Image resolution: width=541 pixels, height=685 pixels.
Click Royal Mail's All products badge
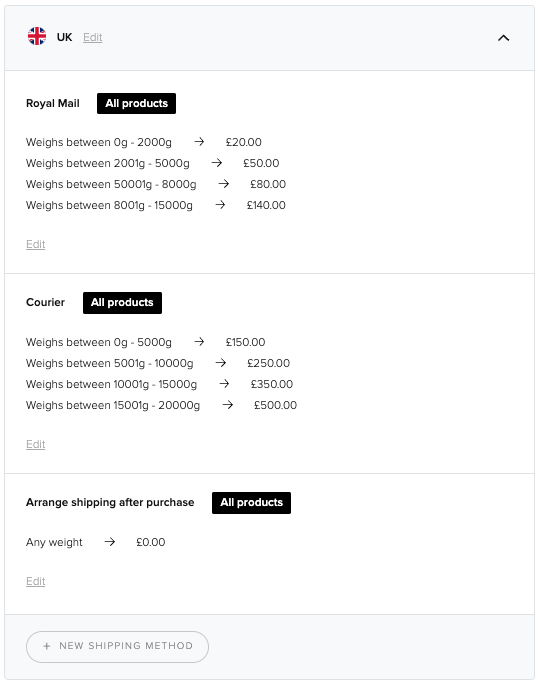(x=136, y=104)
